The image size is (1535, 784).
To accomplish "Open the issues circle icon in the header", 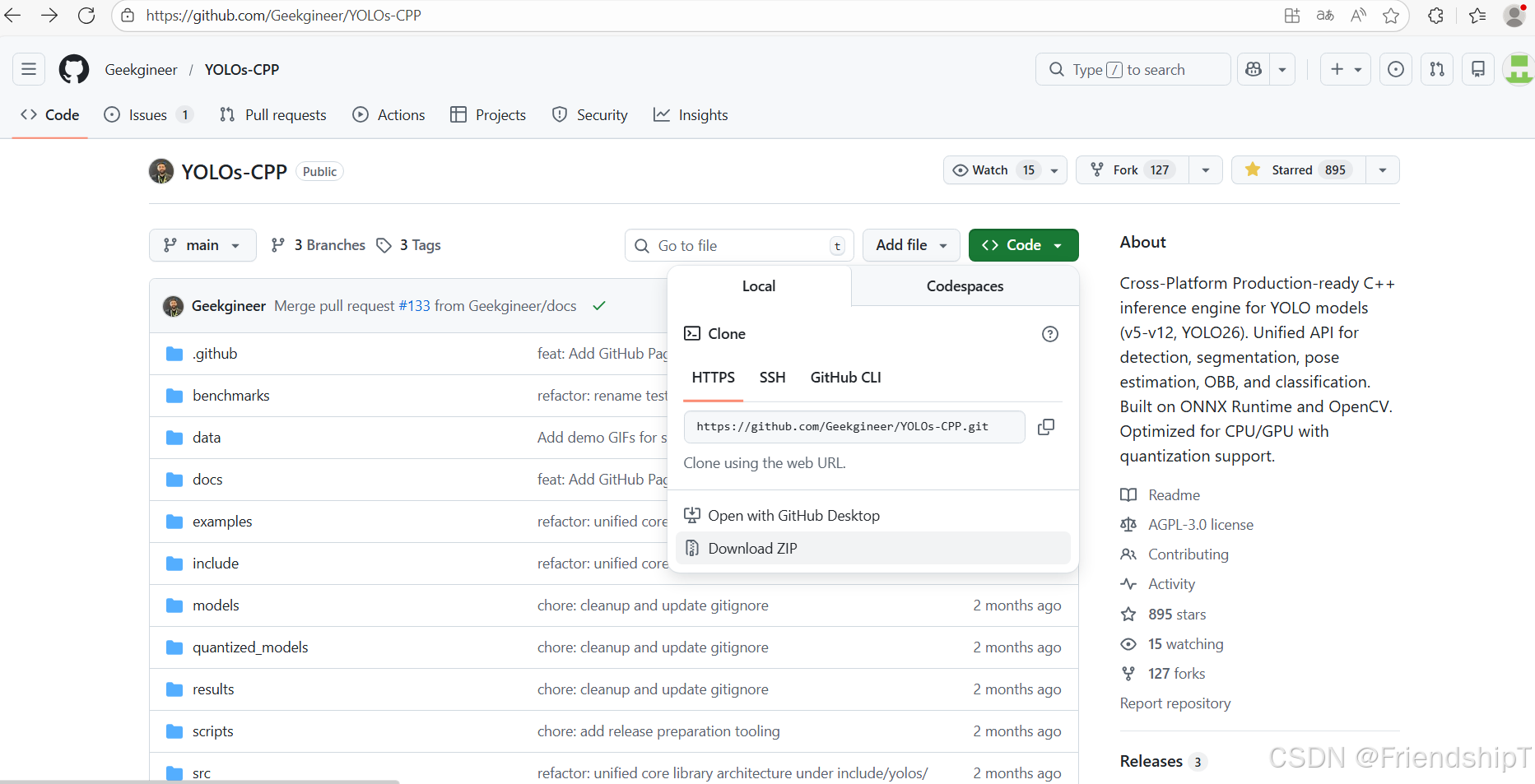I will (1396, 69).
